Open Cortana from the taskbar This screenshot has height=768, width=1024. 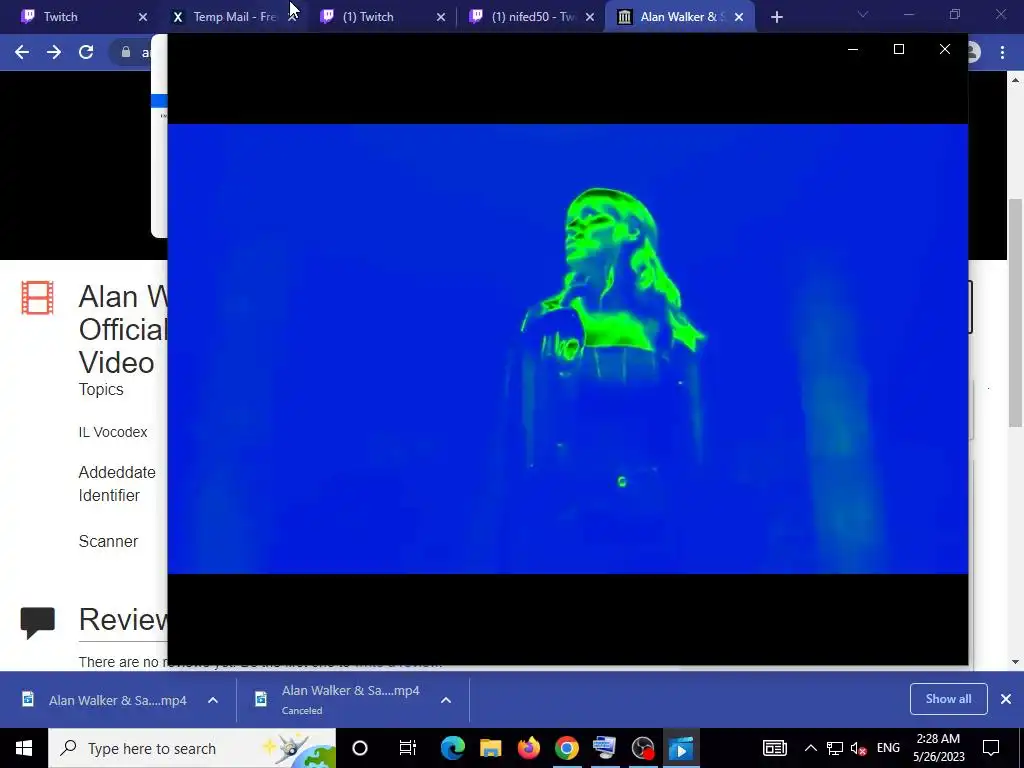click(x=360, y=748)
